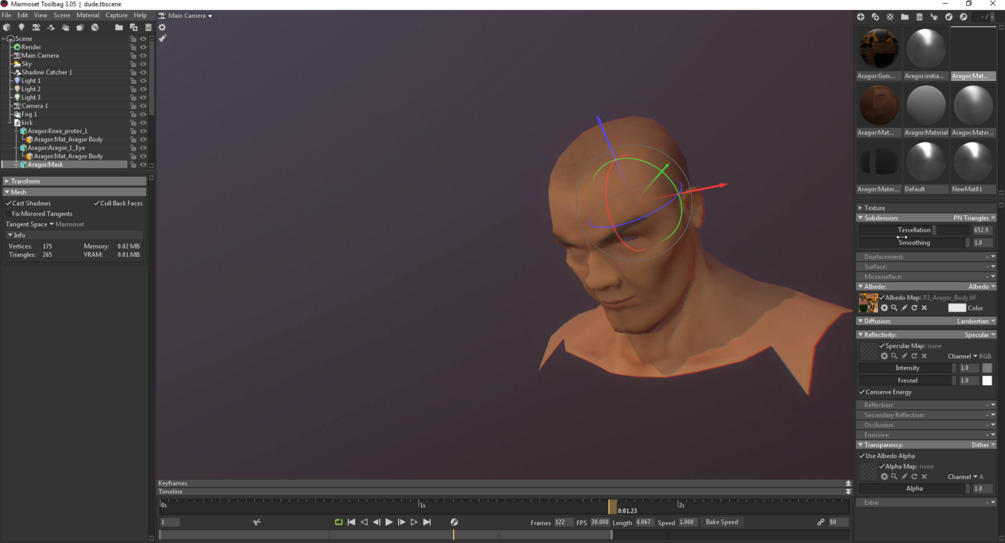
Task: Jump to last frame of animation
Action: [x=427, y=522]
